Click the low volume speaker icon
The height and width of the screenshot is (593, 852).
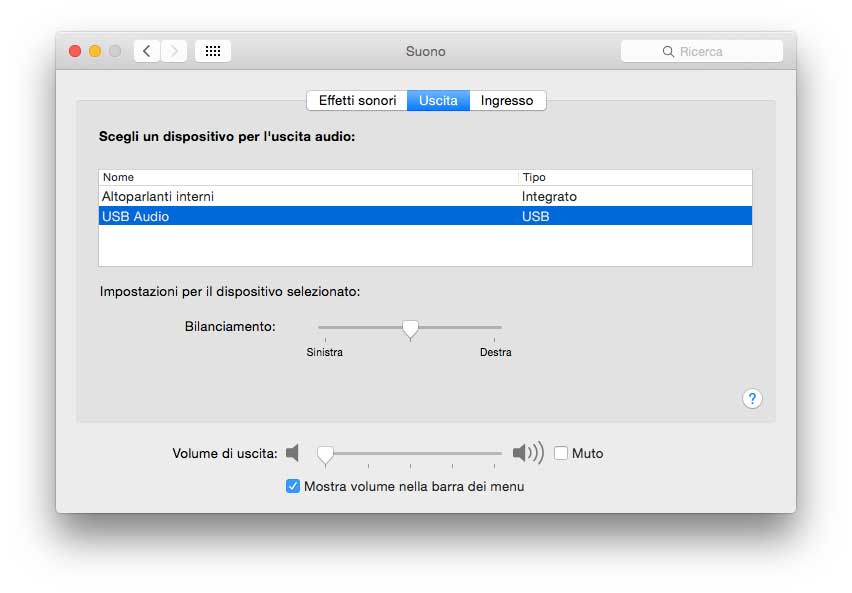pyautogui.click(x=292, y=453)
